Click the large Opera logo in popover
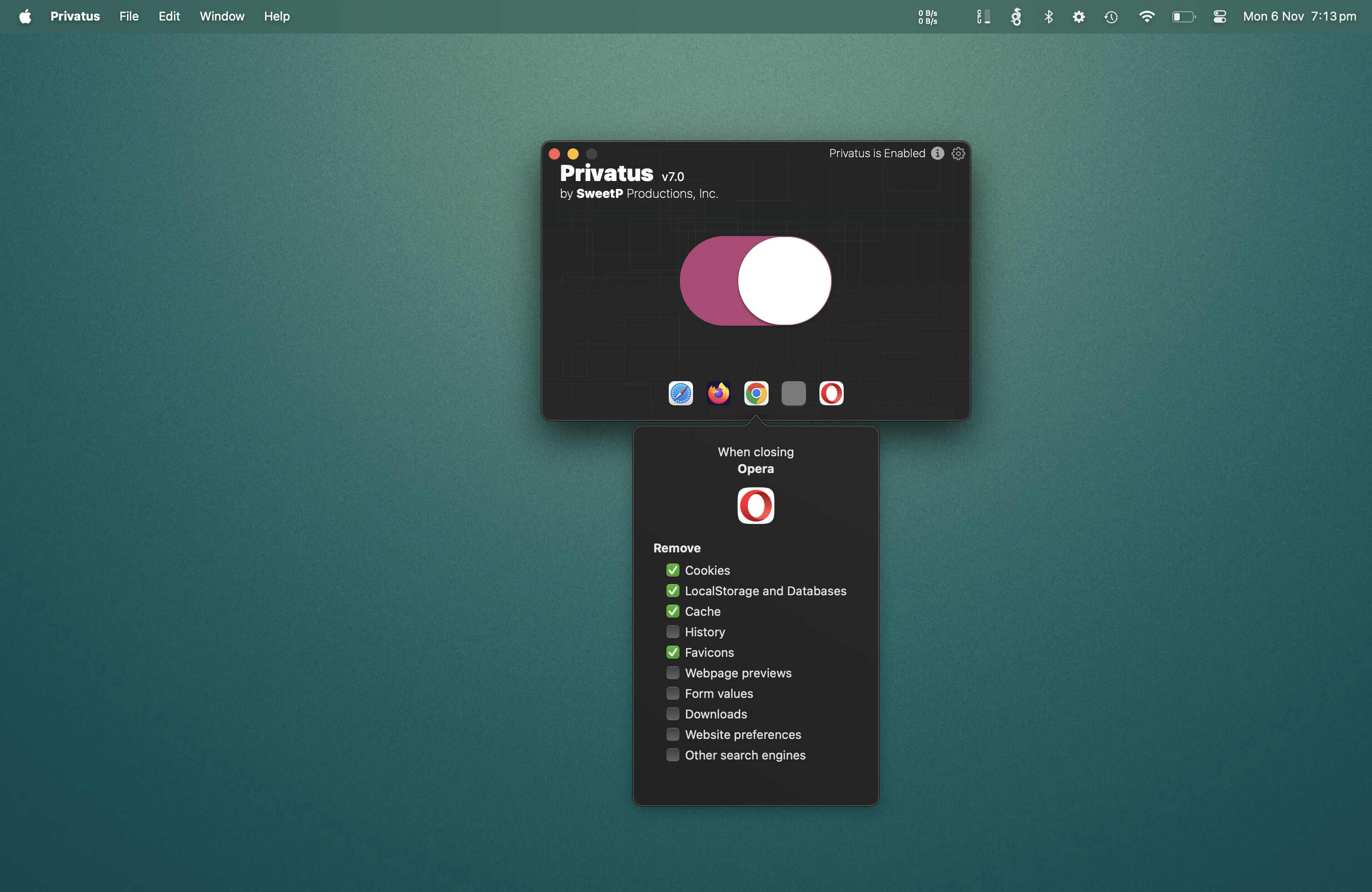 756,505
